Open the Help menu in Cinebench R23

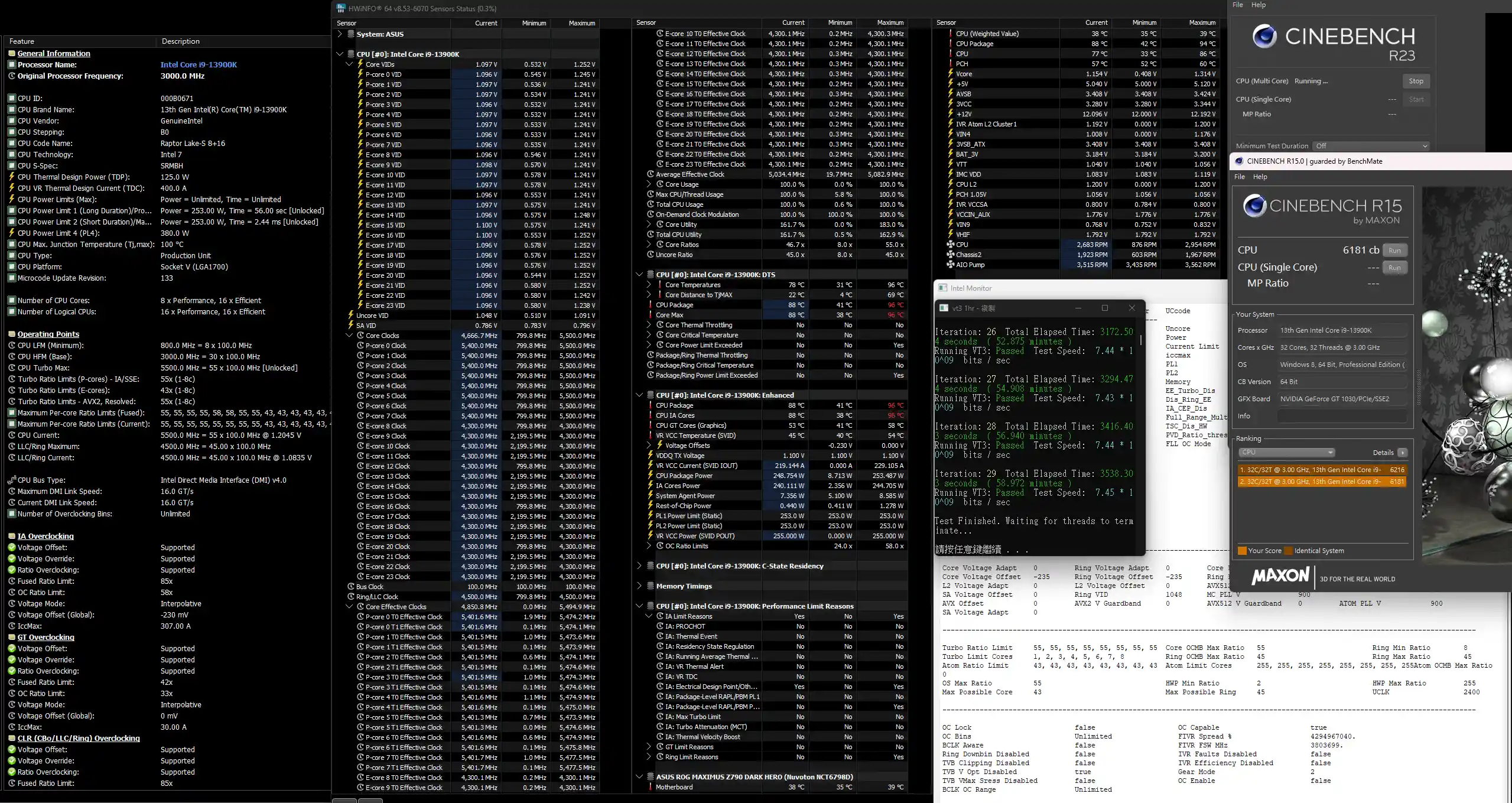pos(1259,5)
